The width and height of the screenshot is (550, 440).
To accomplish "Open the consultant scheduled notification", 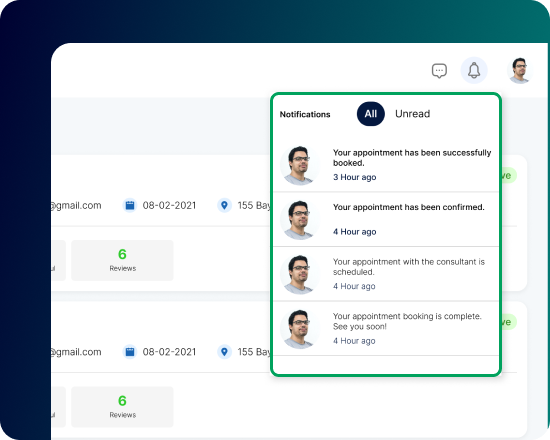I will point(386,274).
